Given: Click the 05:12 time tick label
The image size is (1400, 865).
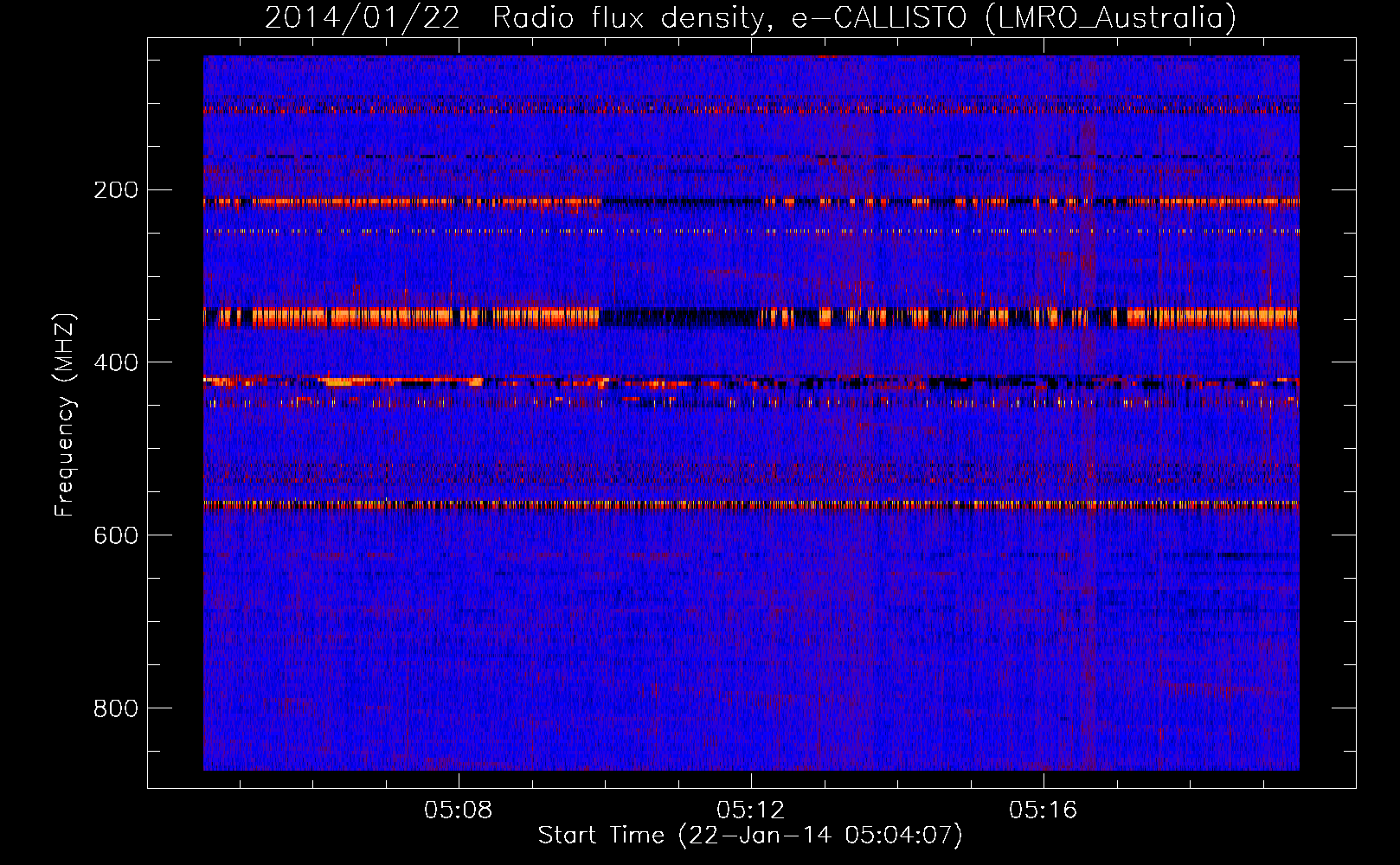Looking at the screenshot, I should tap(751, 810).
